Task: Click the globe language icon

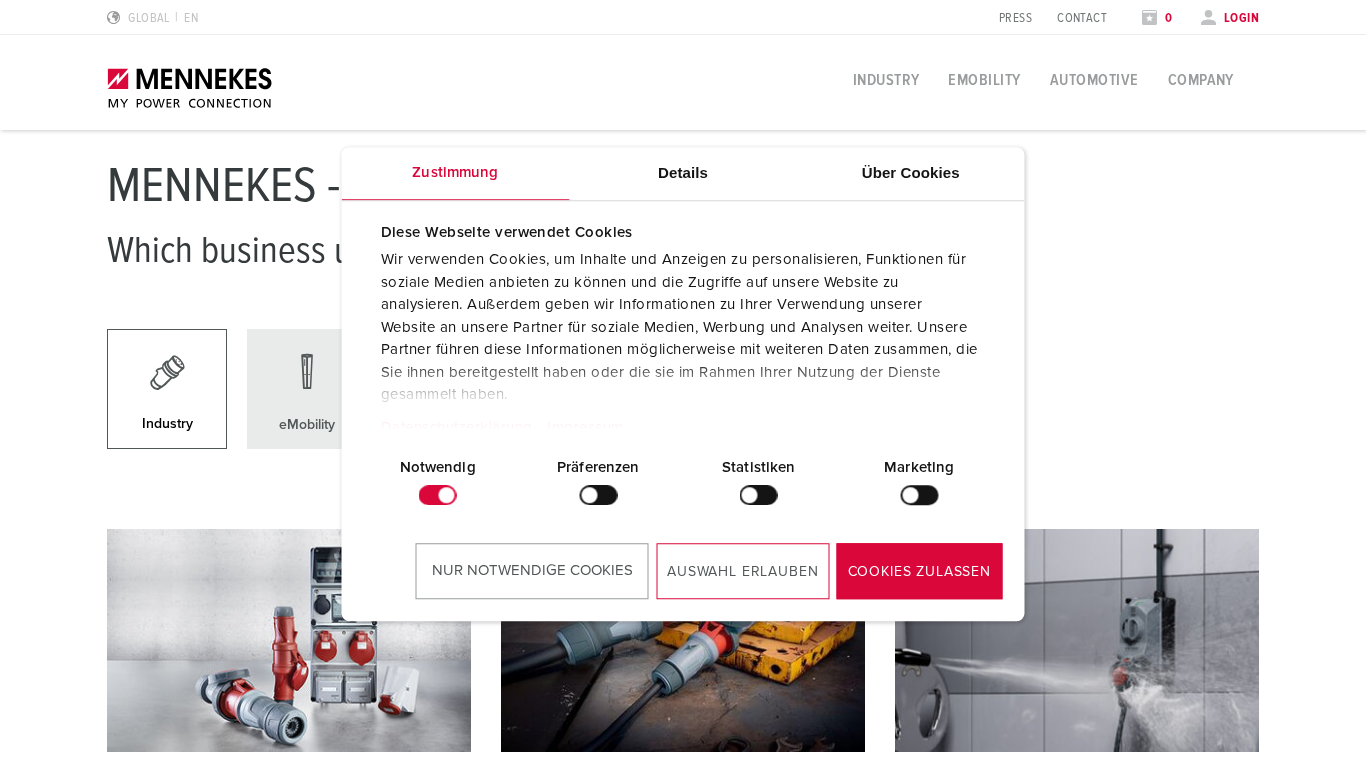Action: pyautogui.click(x=114, y=17)
